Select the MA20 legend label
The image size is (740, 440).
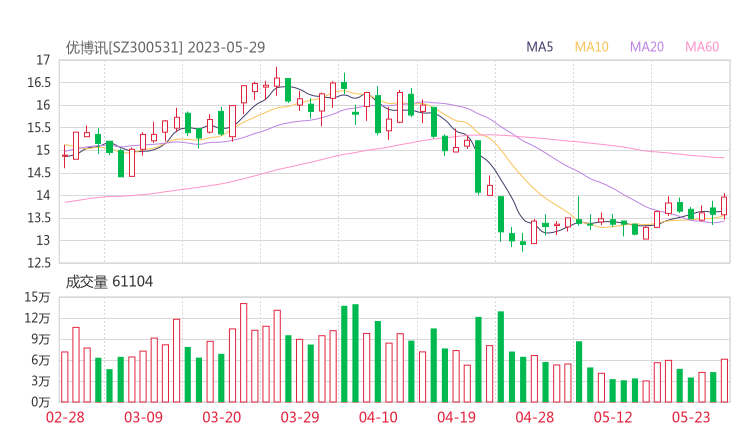(x=647, y=47)
